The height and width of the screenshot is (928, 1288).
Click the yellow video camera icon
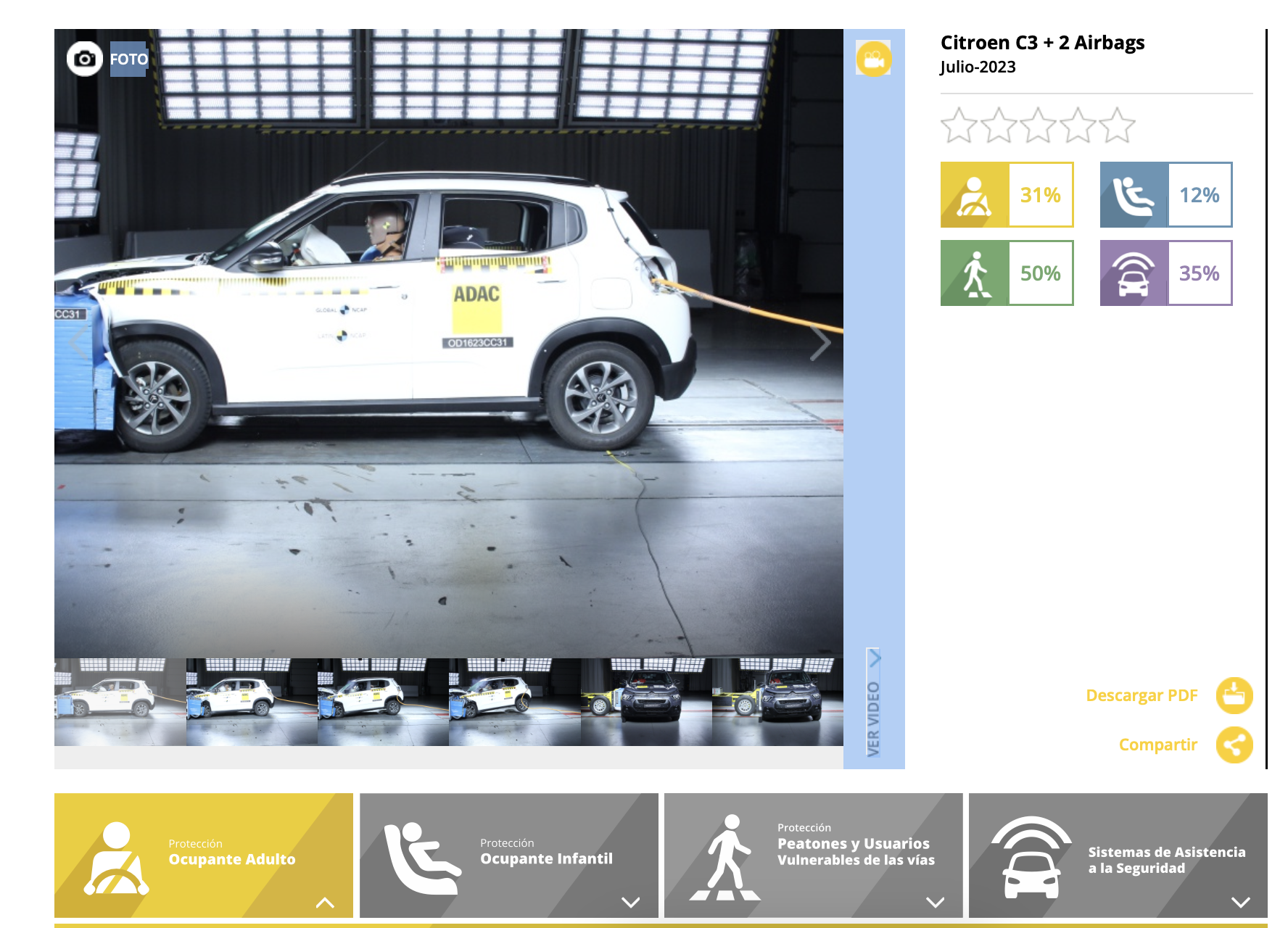[x=873, y=59]
